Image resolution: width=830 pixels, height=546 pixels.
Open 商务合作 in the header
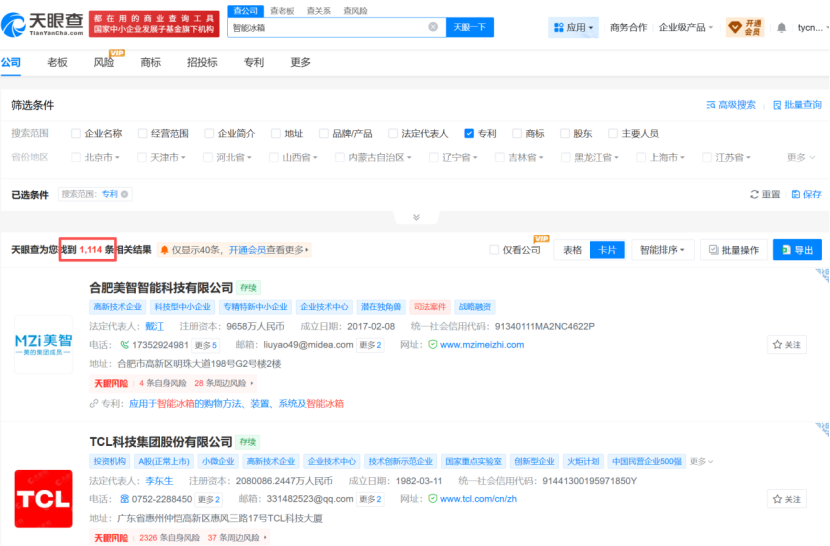click(x=628, y=28)
